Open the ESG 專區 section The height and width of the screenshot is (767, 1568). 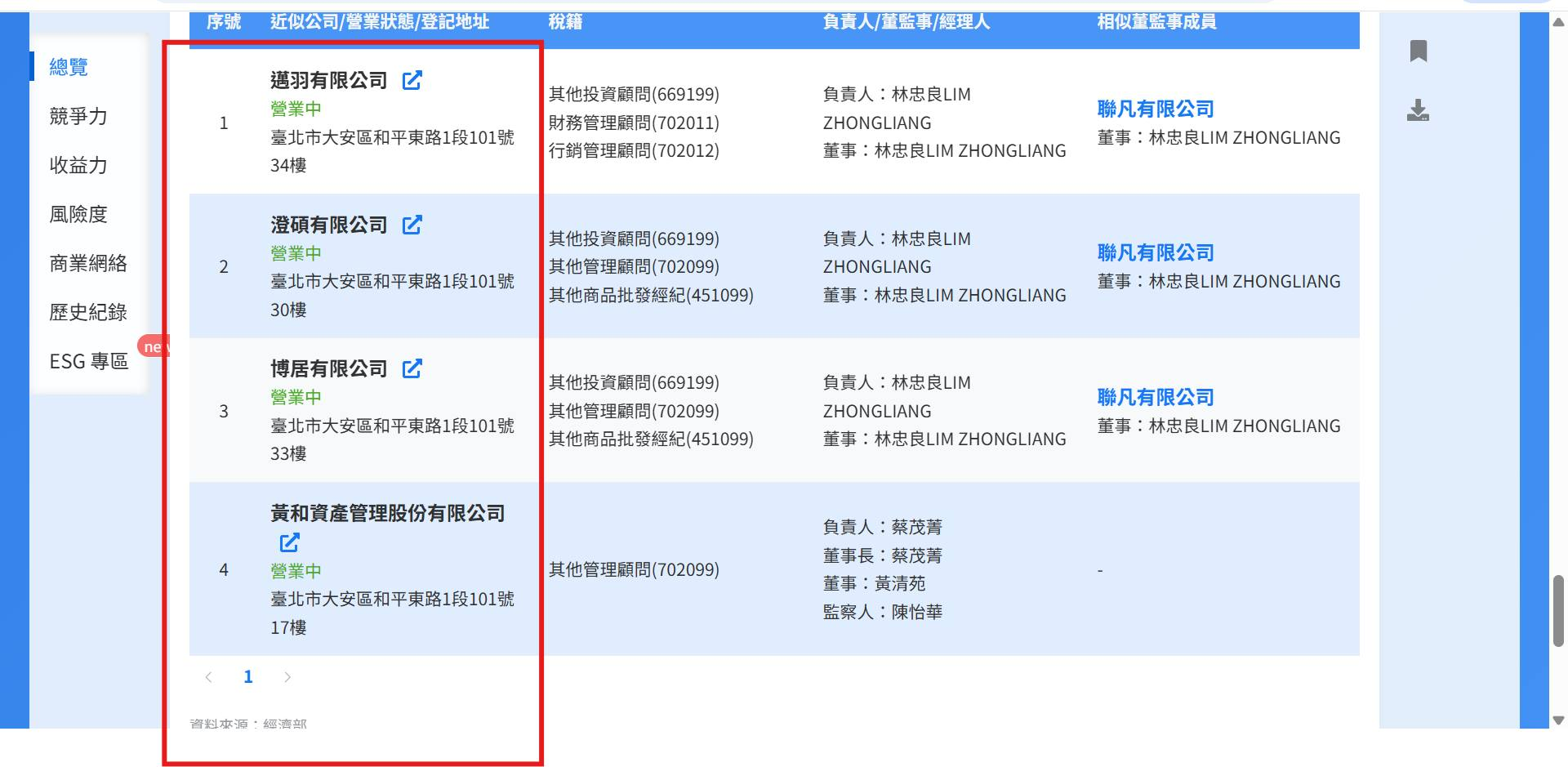tap(88, 361)
